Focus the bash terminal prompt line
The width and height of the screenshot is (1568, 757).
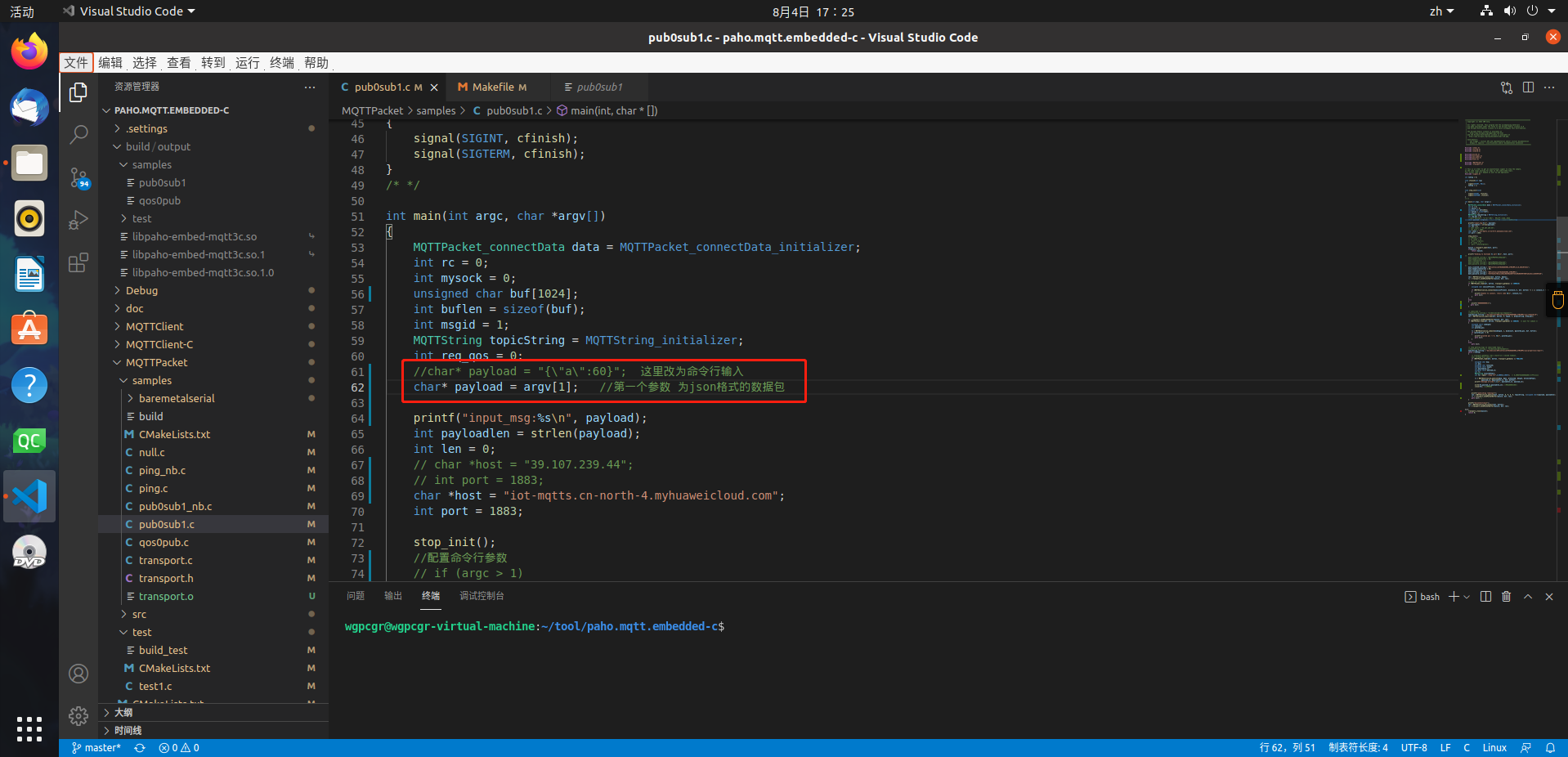(x=535, y=626)
